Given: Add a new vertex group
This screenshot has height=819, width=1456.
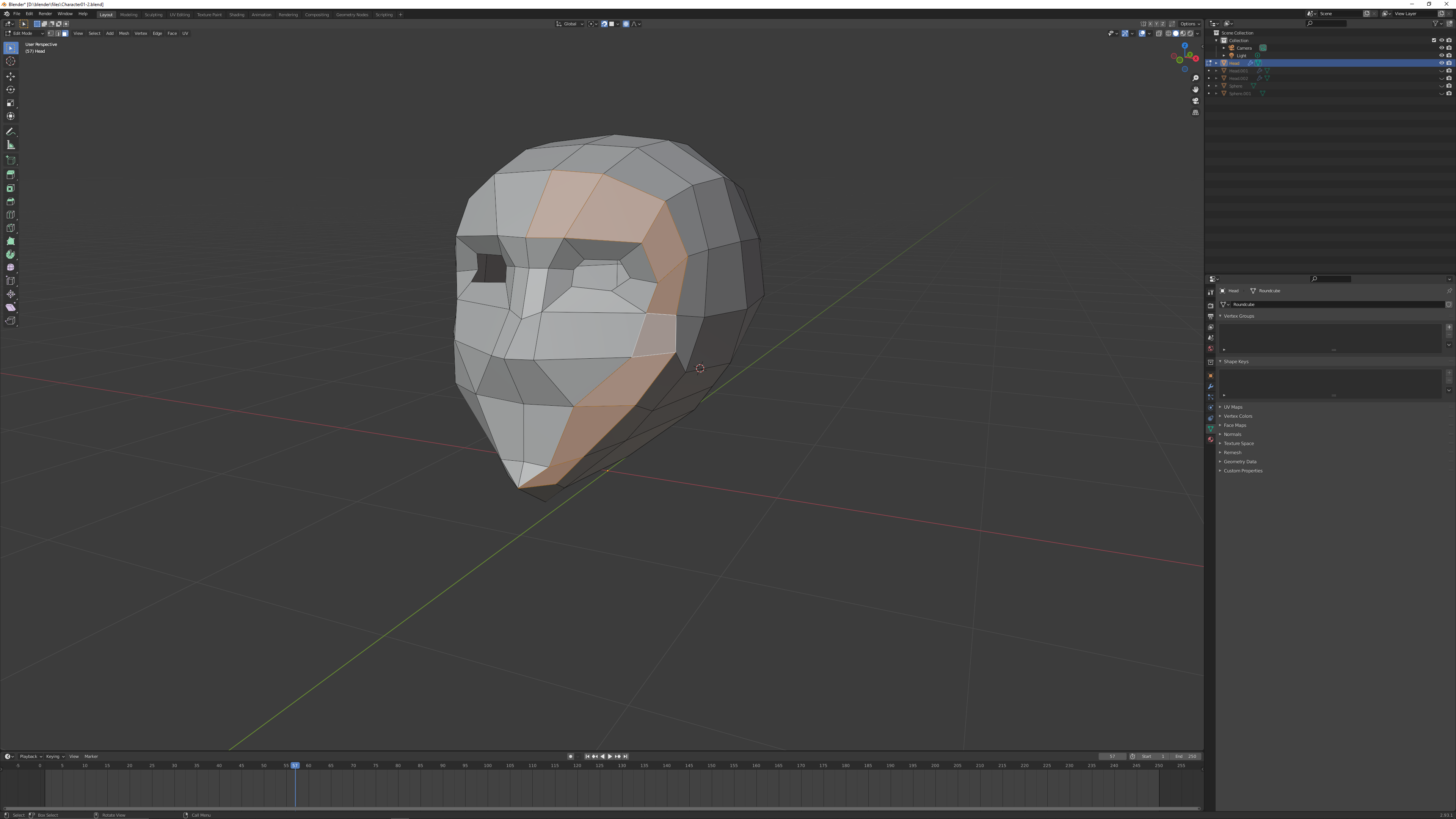Looking at the screenshot, I should click(1449, 327).
